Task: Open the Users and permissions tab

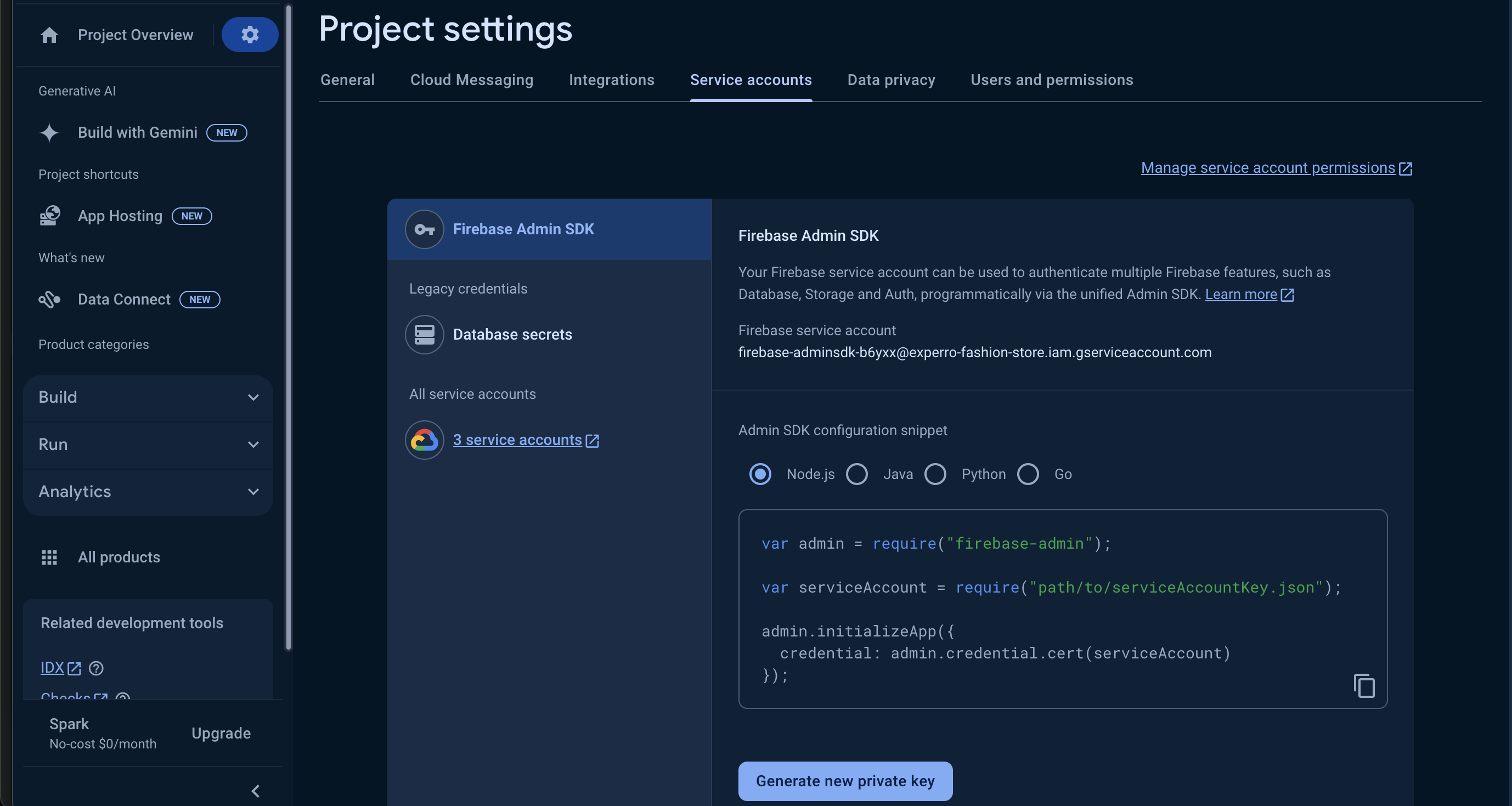Action: 1051,80
